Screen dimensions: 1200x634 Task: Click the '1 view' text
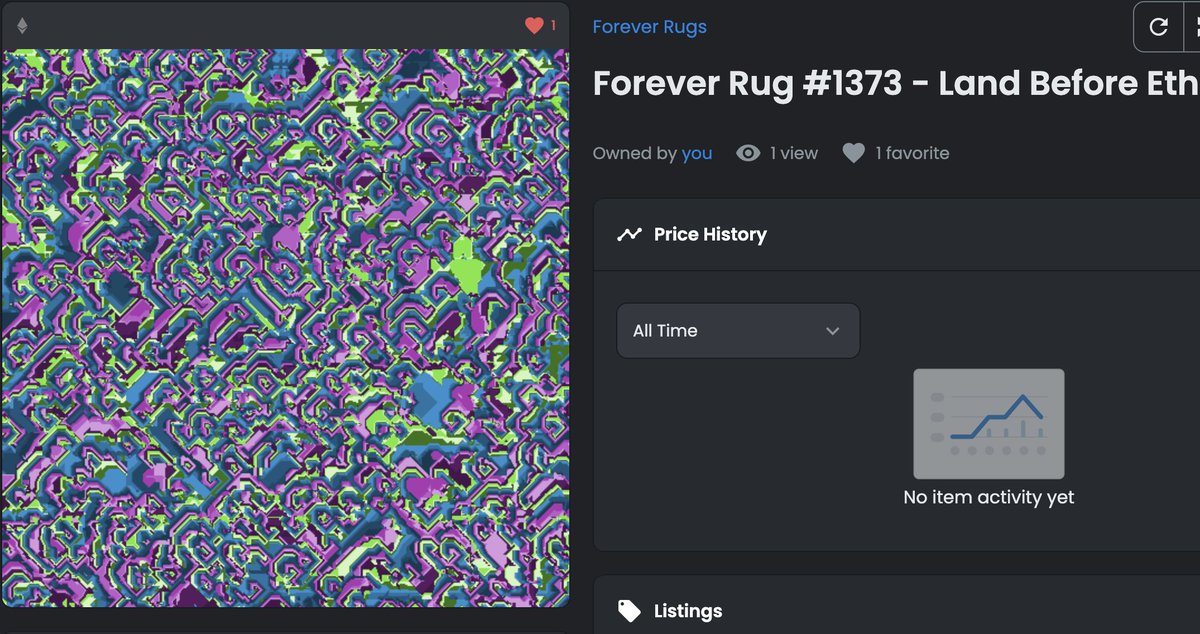pyautogui.click(x=794, y=153)
